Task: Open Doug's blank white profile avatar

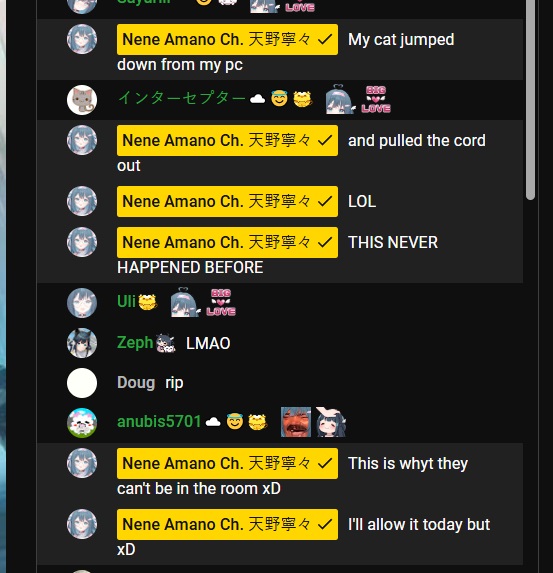Action: pos(82,383)
